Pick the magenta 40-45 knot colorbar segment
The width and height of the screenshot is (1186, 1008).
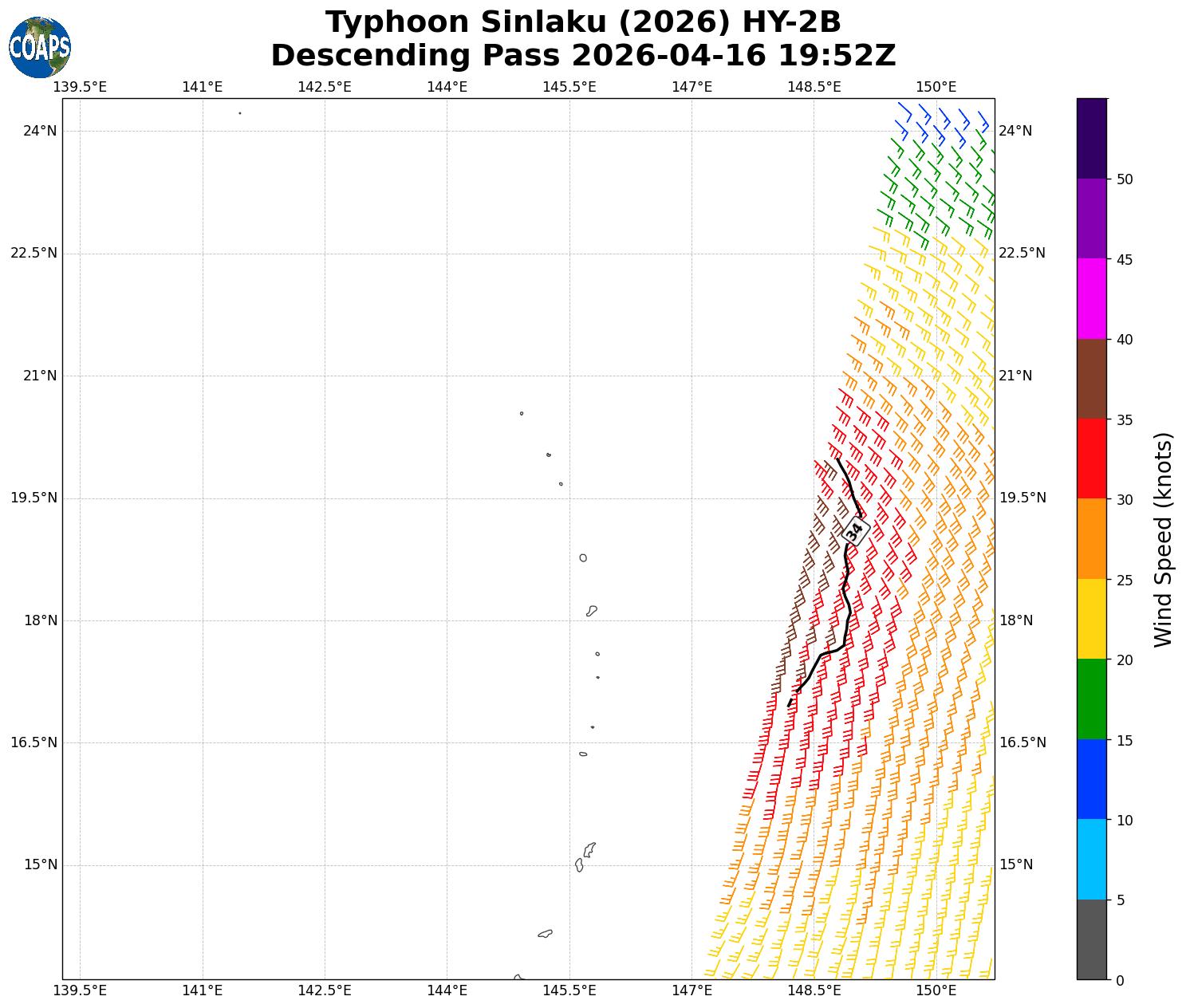1091,298
